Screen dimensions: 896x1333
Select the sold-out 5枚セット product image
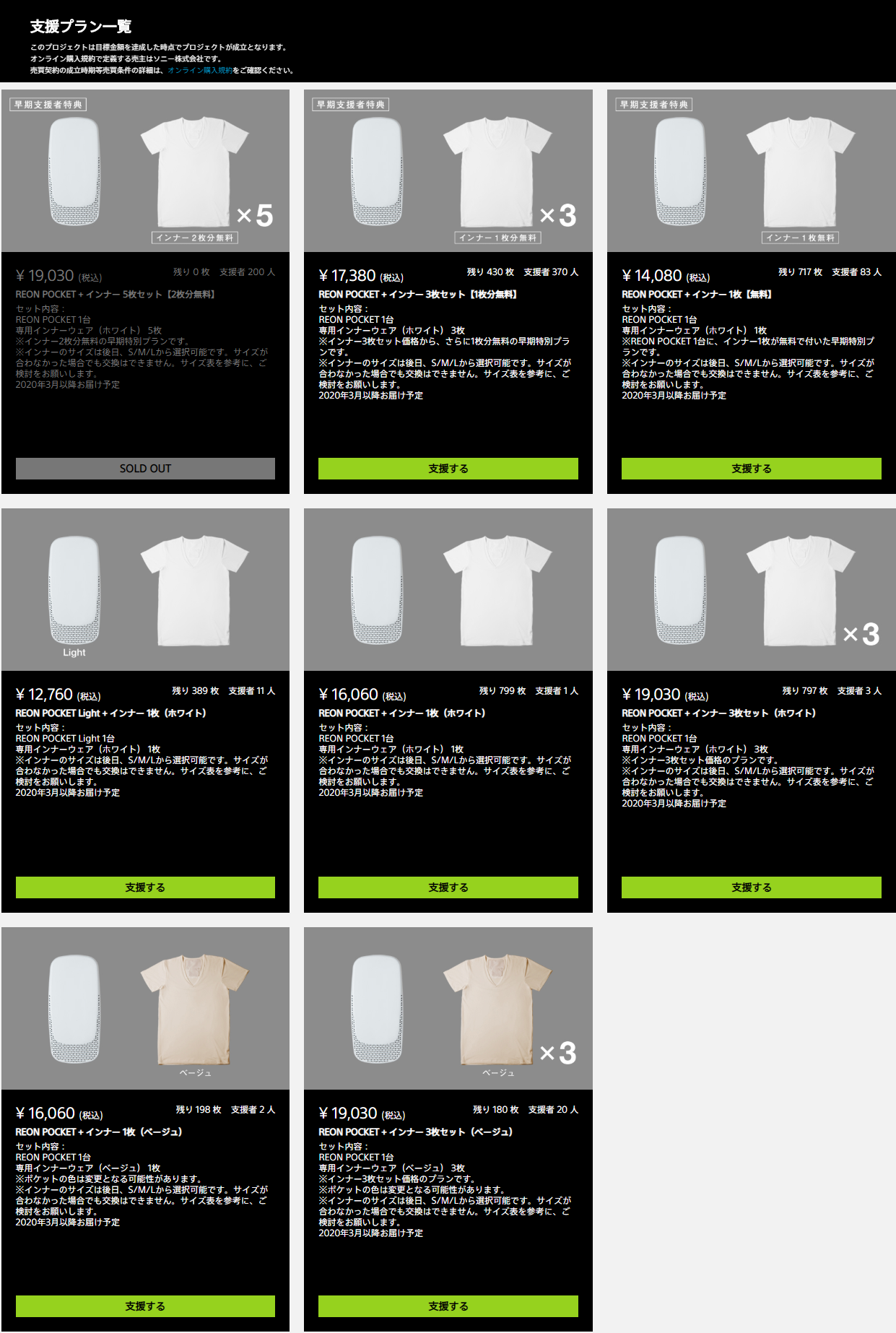point(145,171)
